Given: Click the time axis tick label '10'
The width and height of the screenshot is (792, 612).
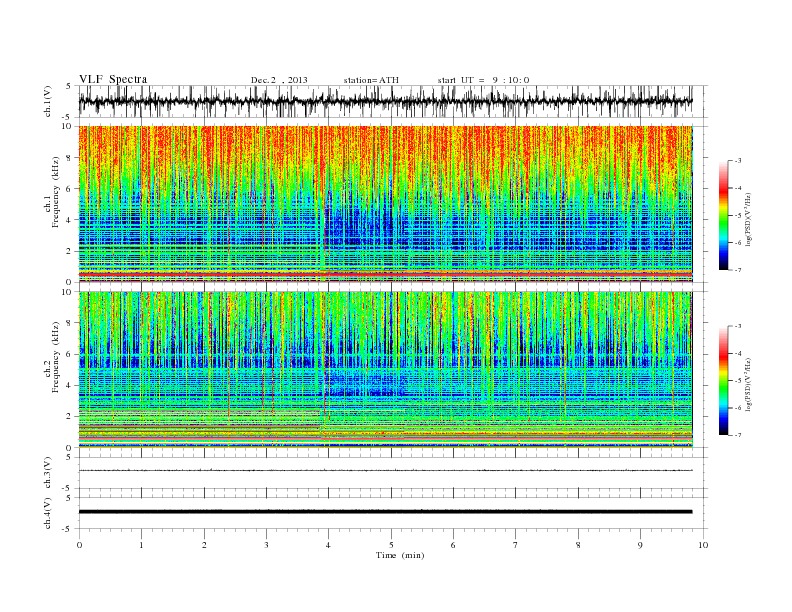Looking at the screenshot, I should 703,545.
